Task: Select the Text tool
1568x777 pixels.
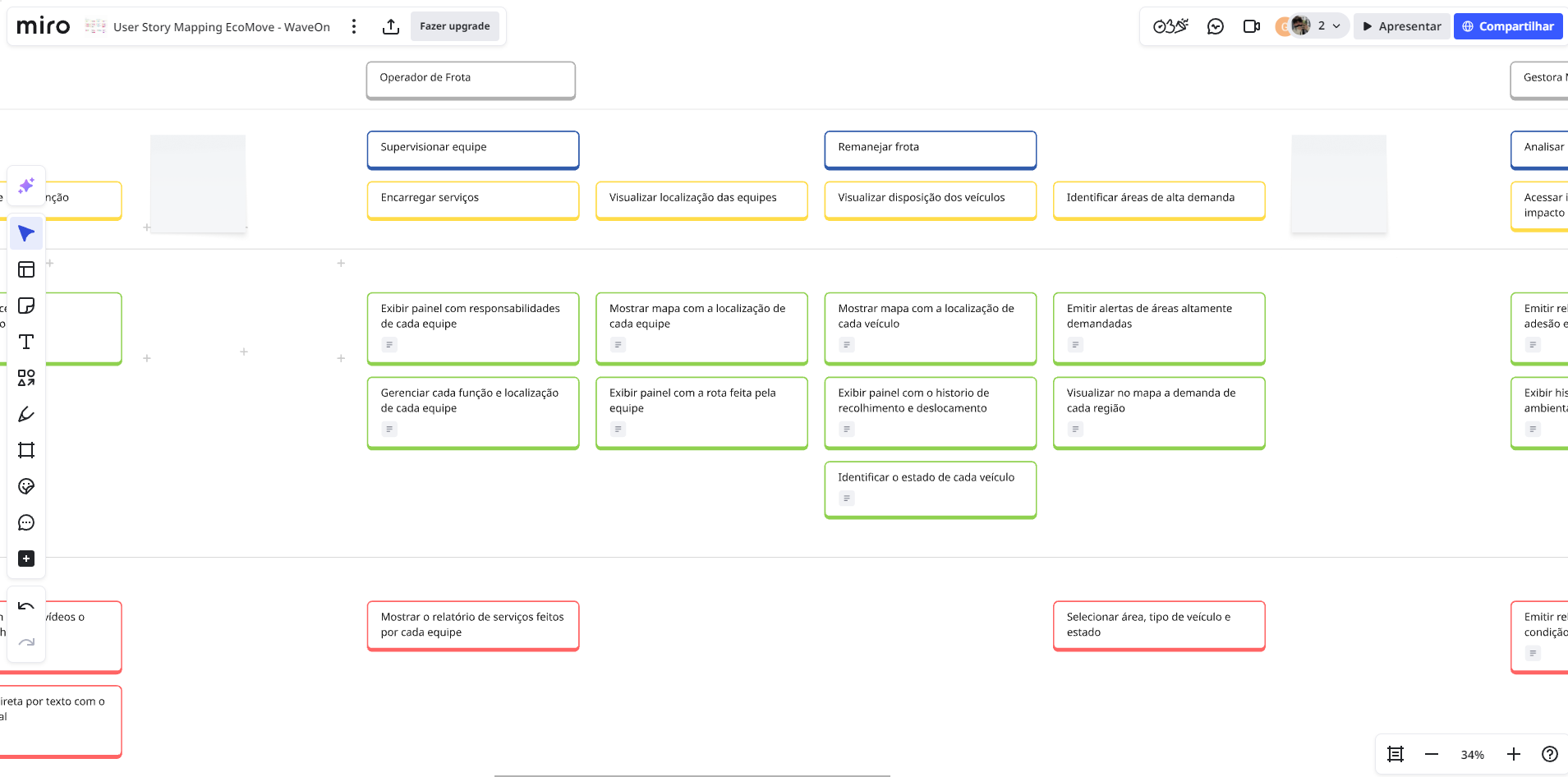Action: click(x=26, y=342)
